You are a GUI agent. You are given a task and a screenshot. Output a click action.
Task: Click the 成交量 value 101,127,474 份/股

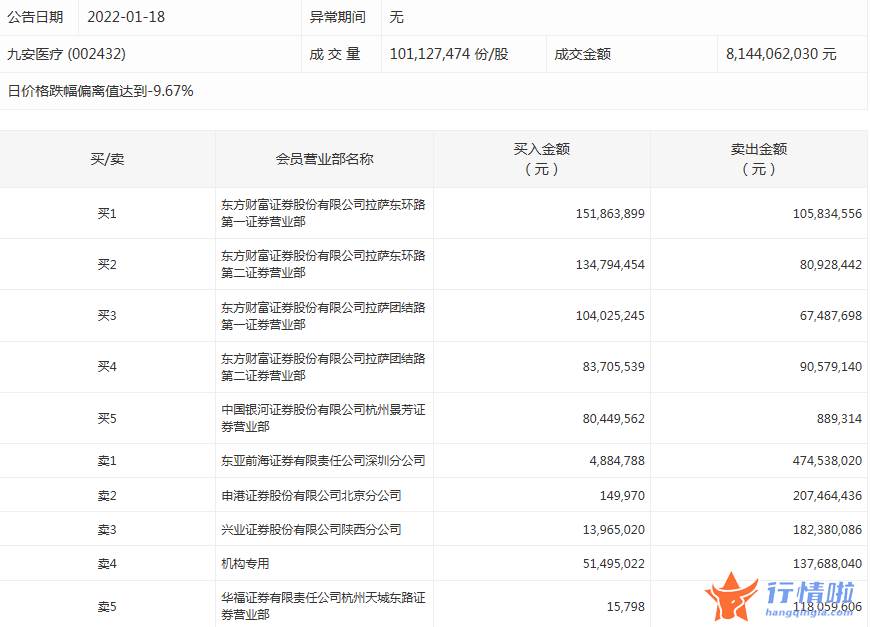[449, 54]
